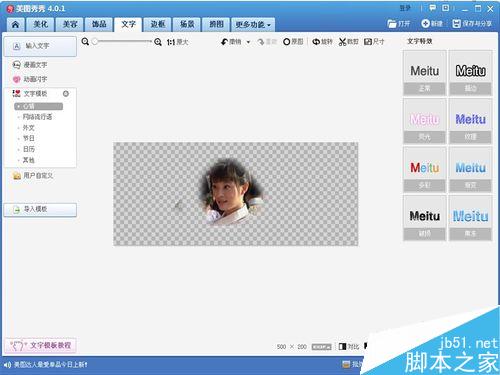Apply the pink glow Meitu effect

pos(424,121)
